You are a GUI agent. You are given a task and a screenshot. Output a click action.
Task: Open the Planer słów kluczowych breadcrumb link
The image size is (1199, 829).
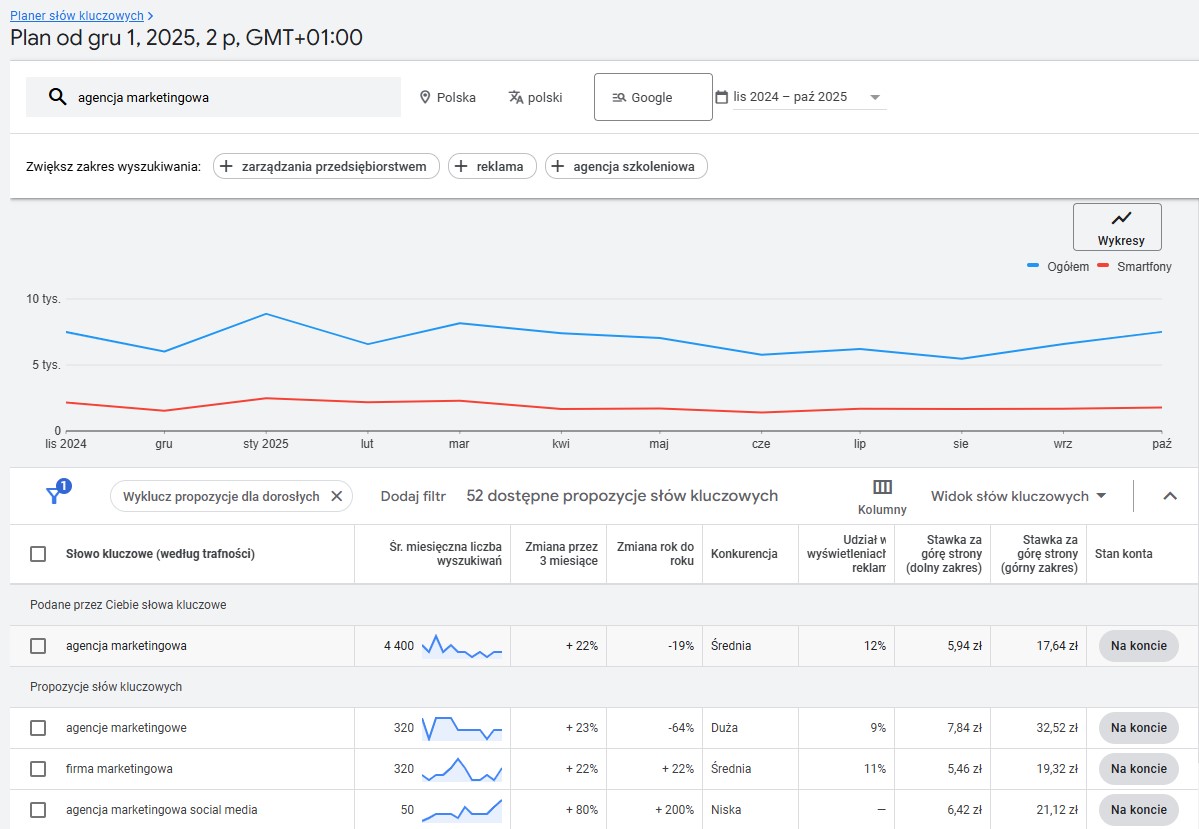pos(77,16)
